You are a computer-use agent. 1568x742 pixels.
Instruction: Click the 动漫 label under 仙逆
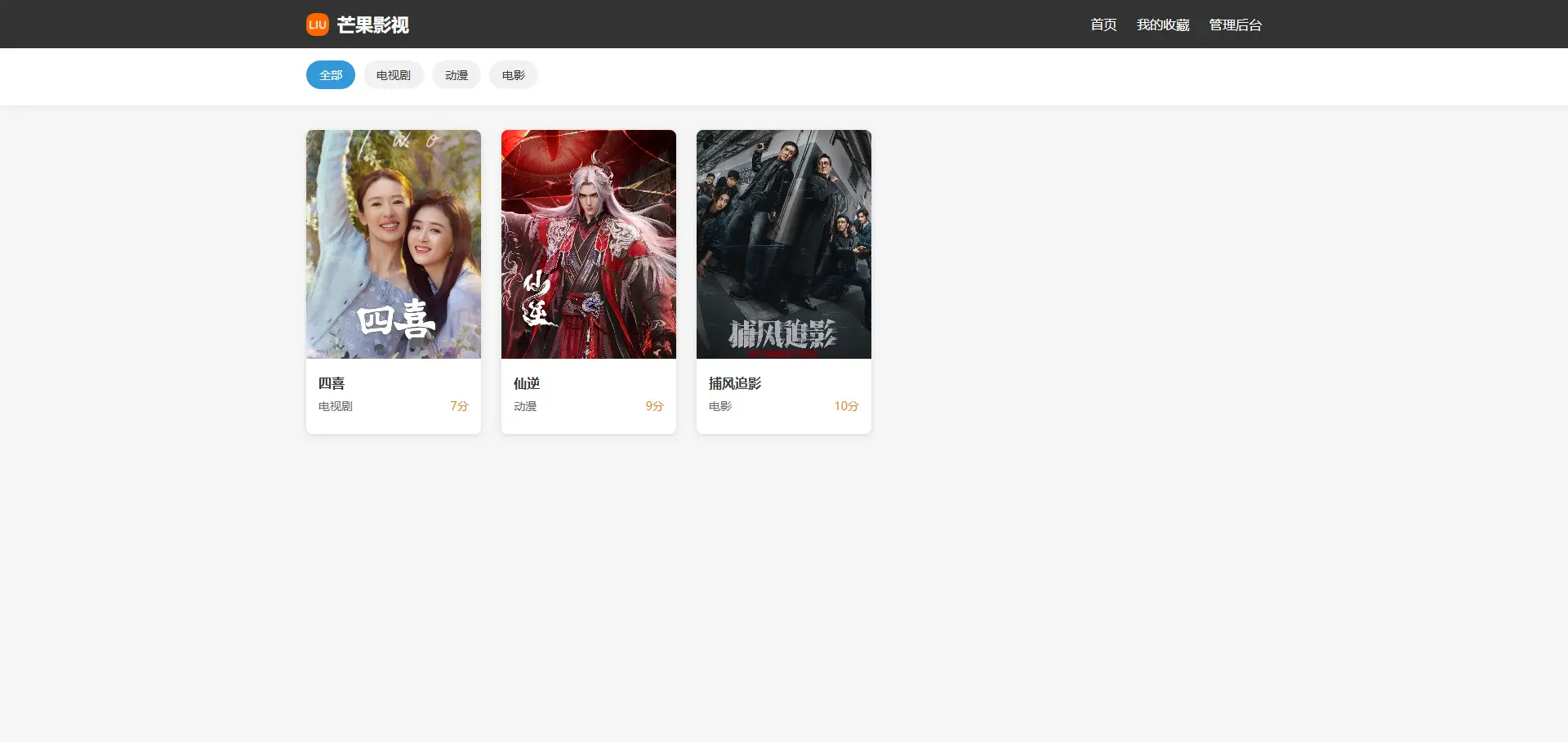click(525, 406)
